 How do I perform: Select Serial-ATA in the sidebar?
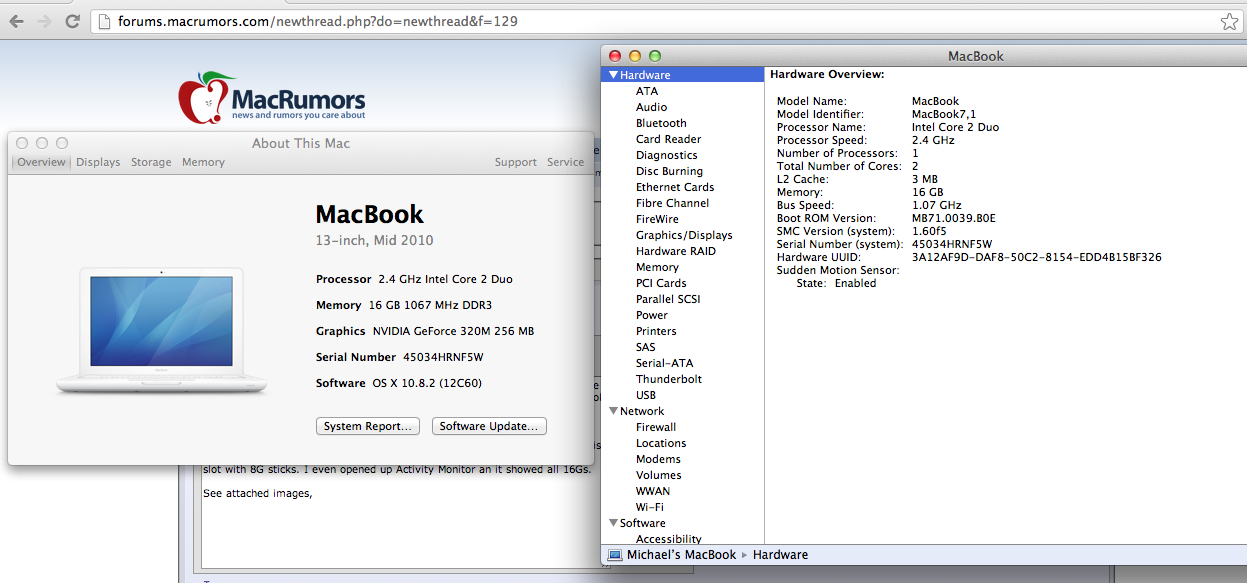click(664, 363)
